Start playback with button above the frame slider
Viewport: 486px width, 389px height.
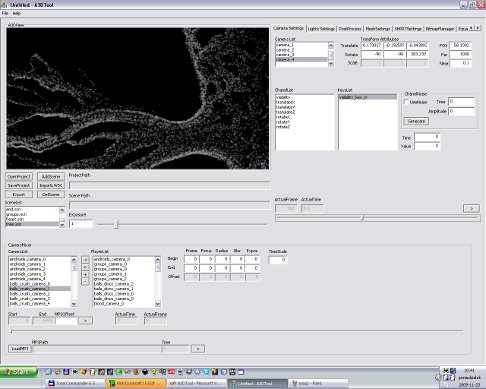coord(471,208)
